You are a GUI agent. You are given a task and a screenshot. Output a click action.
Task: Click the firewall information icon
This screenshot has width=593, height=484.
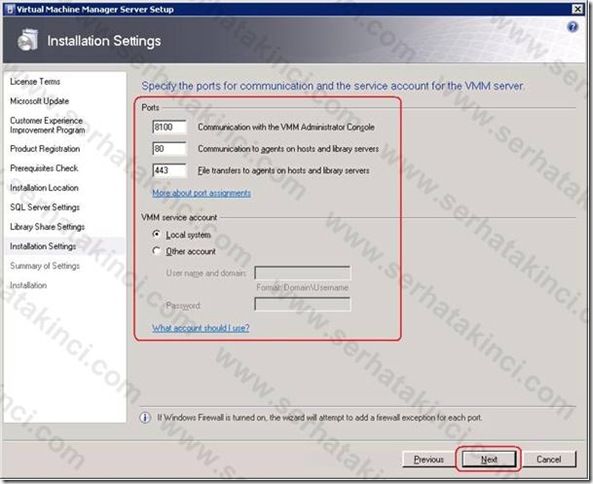145,417
